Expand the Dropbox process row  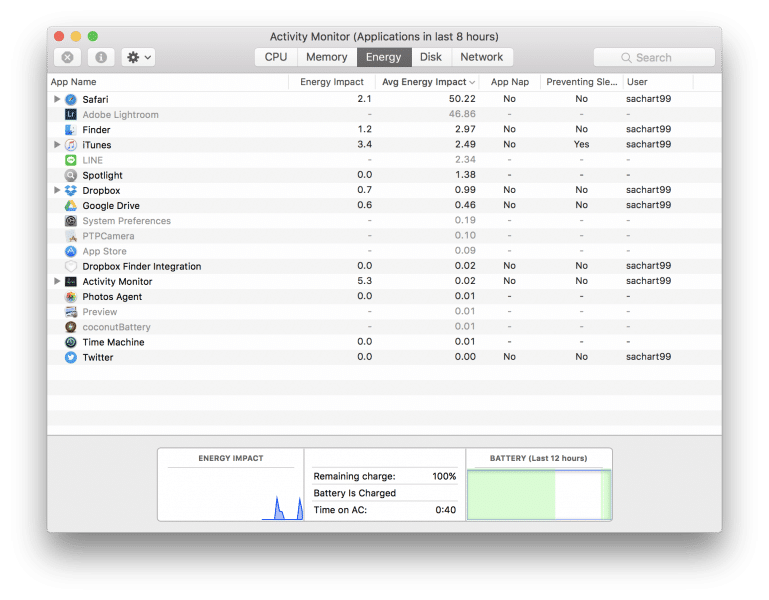pyautogui.click(x=57, y=190)
